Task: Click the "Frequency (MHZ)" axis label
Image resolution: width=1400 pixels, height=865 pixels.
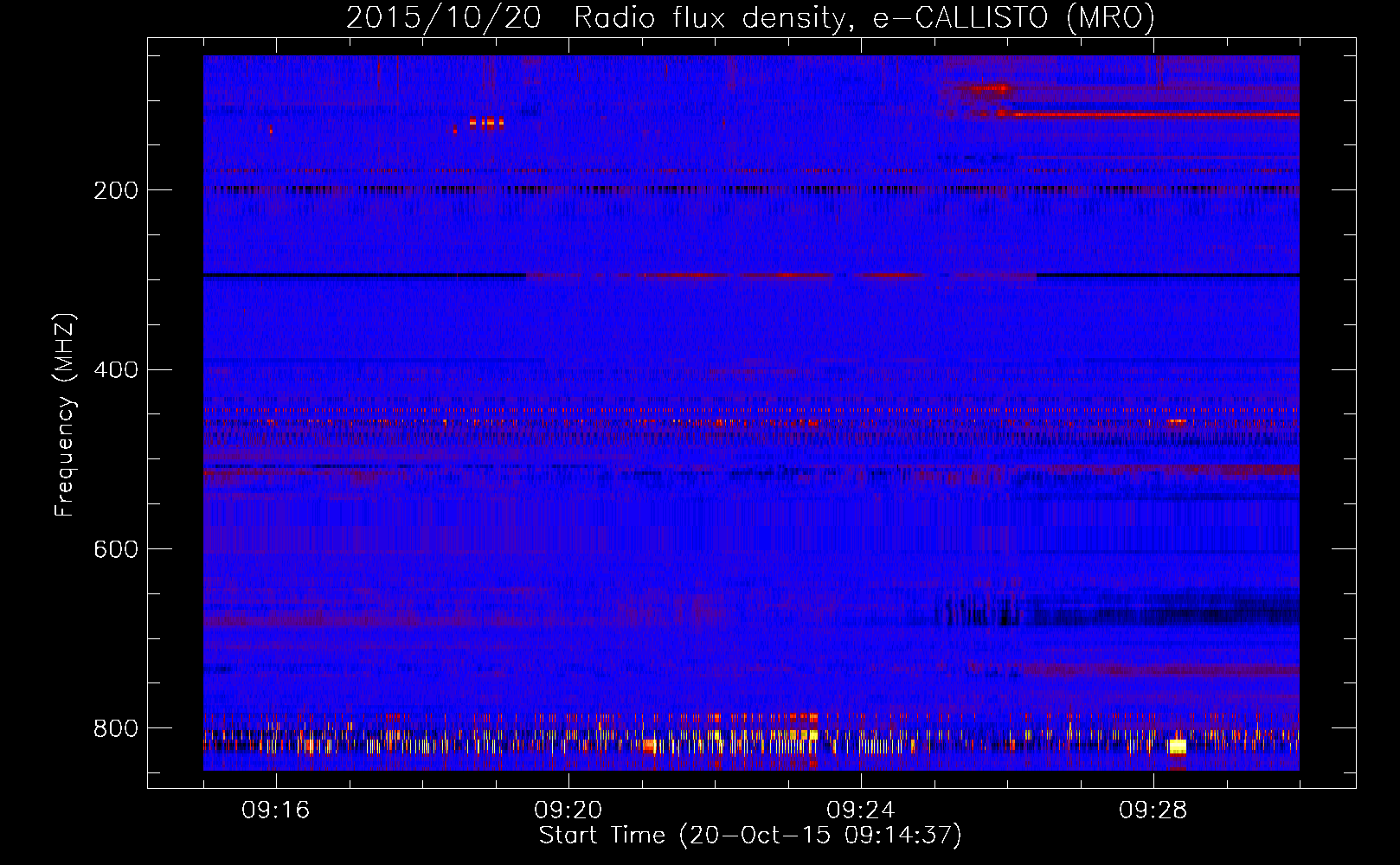Action: tap(65, 415)
